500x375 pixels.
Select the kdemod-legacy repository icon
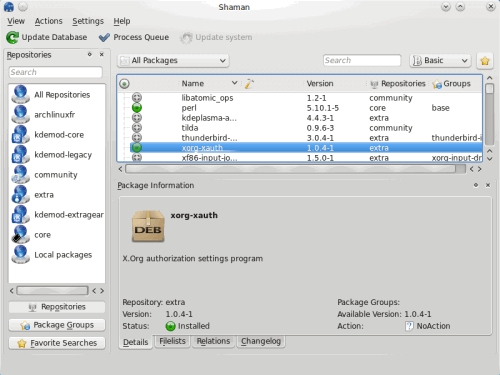coord(20,155)
